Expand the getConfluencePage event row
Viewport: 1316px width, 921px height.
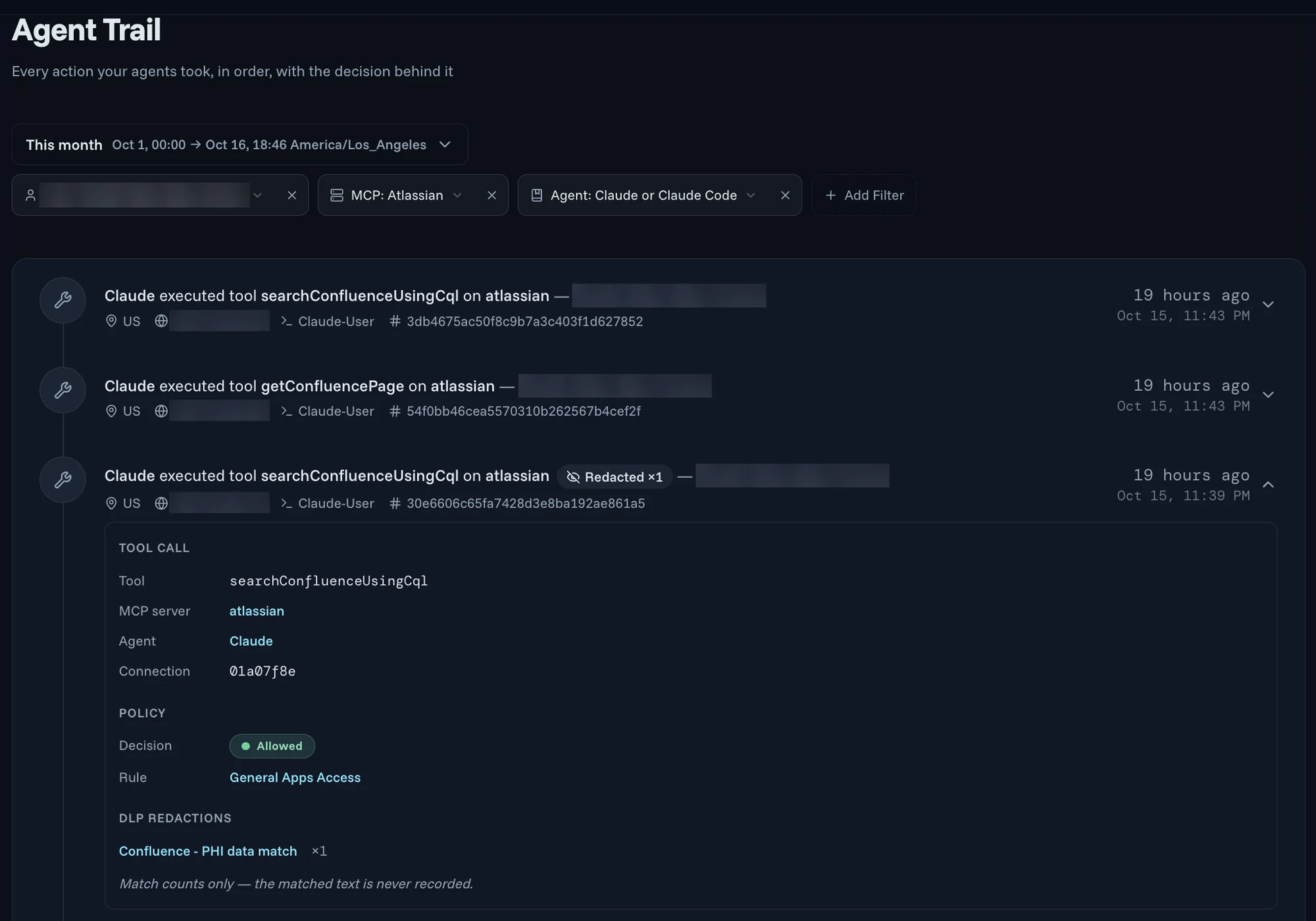pyautogui.click(x=1268, y=395)
